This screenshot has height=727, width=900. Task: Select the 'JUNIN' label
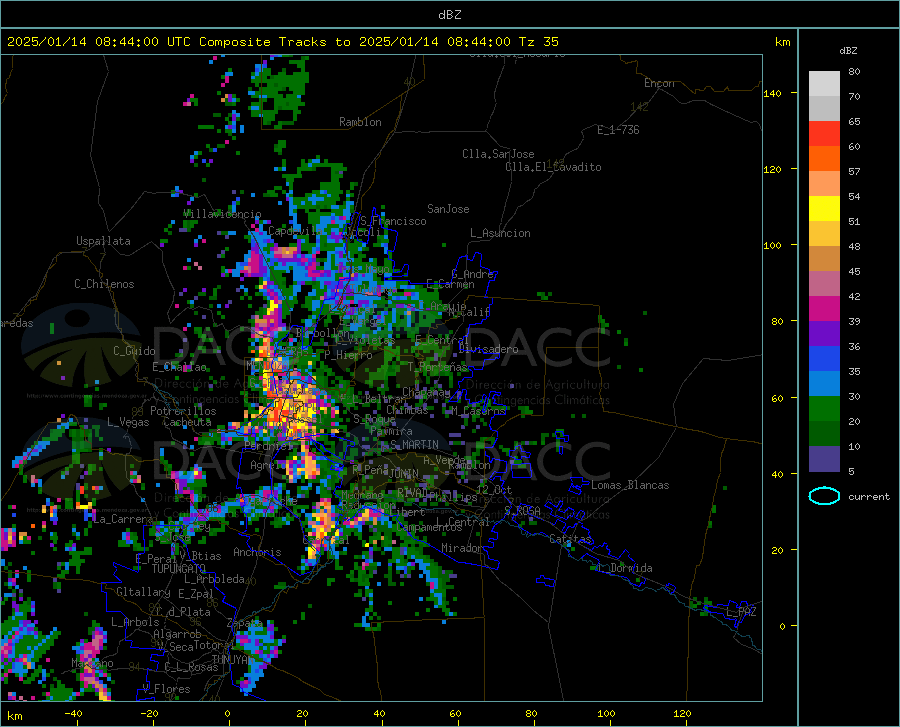tap(404, 474)
